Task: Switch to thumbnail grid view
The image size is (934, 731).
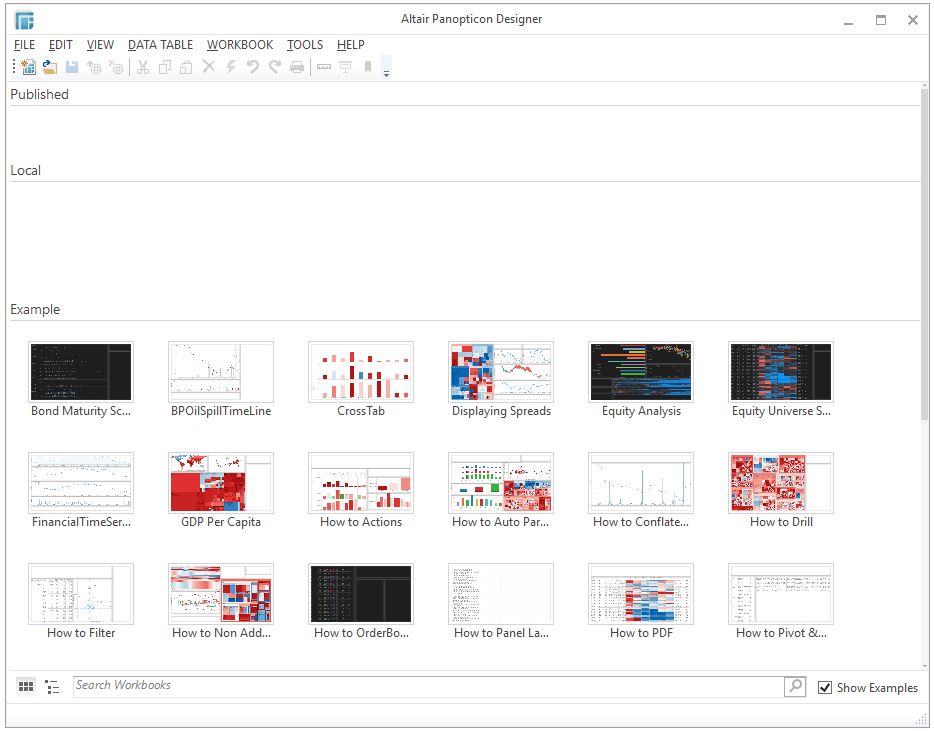Action: [x=27, y=686]
